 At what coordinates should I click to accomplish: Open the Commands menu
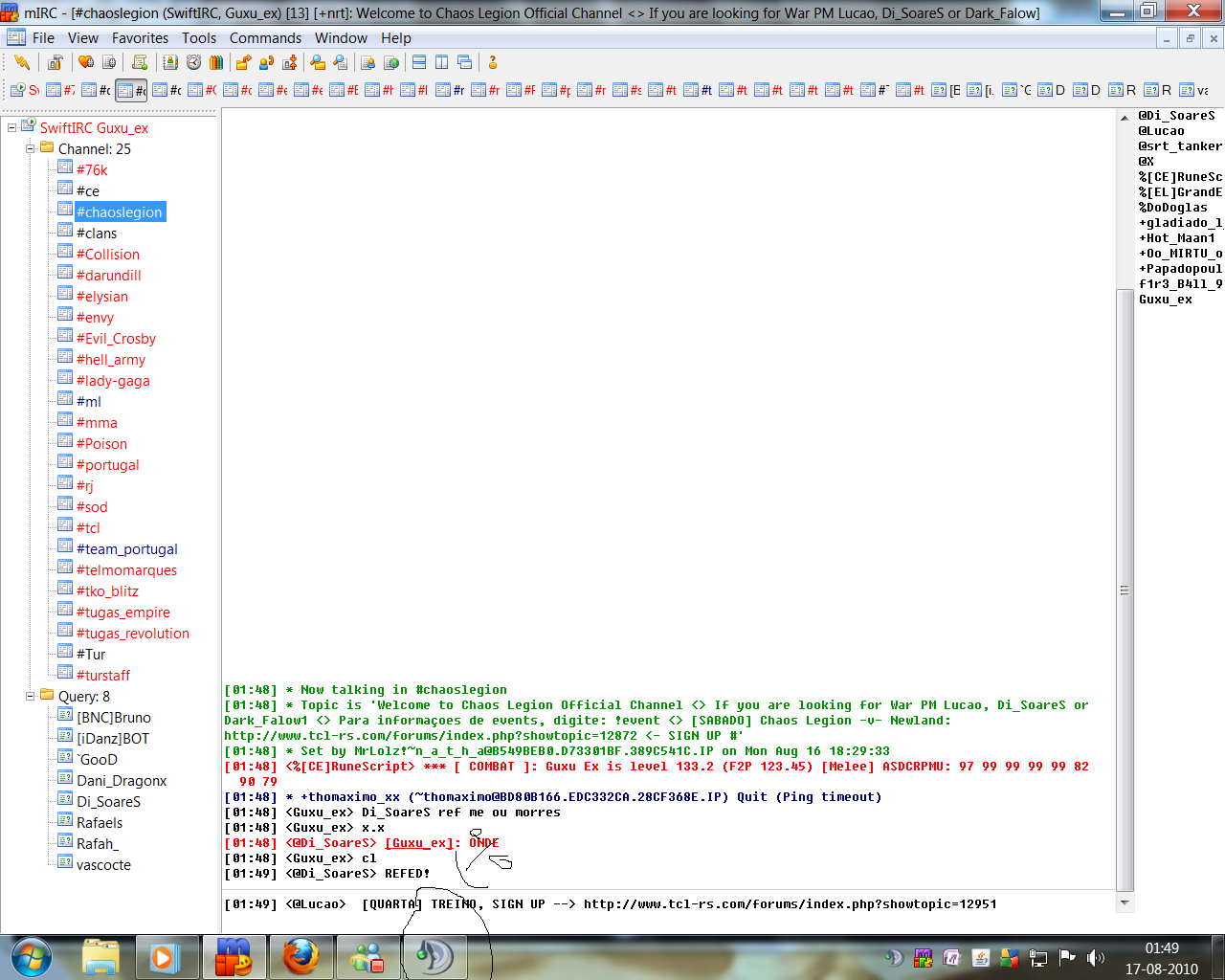[265, 38]
